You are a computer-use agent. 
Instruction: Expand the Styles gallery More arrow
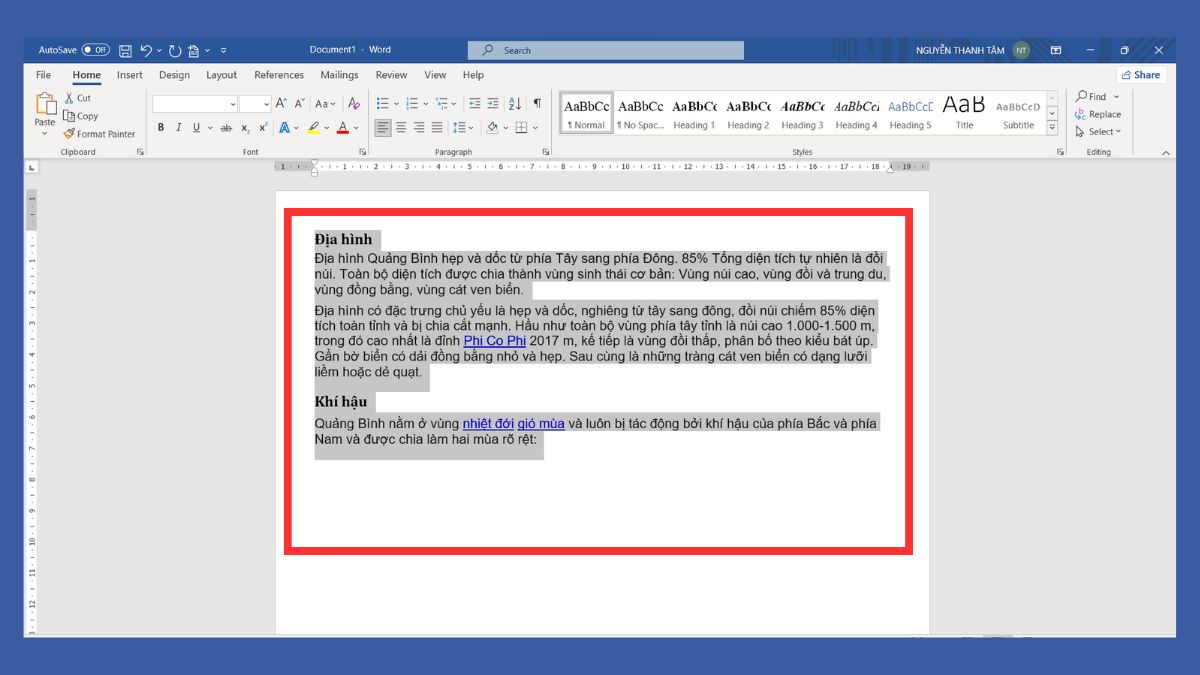pos(1052,129)
